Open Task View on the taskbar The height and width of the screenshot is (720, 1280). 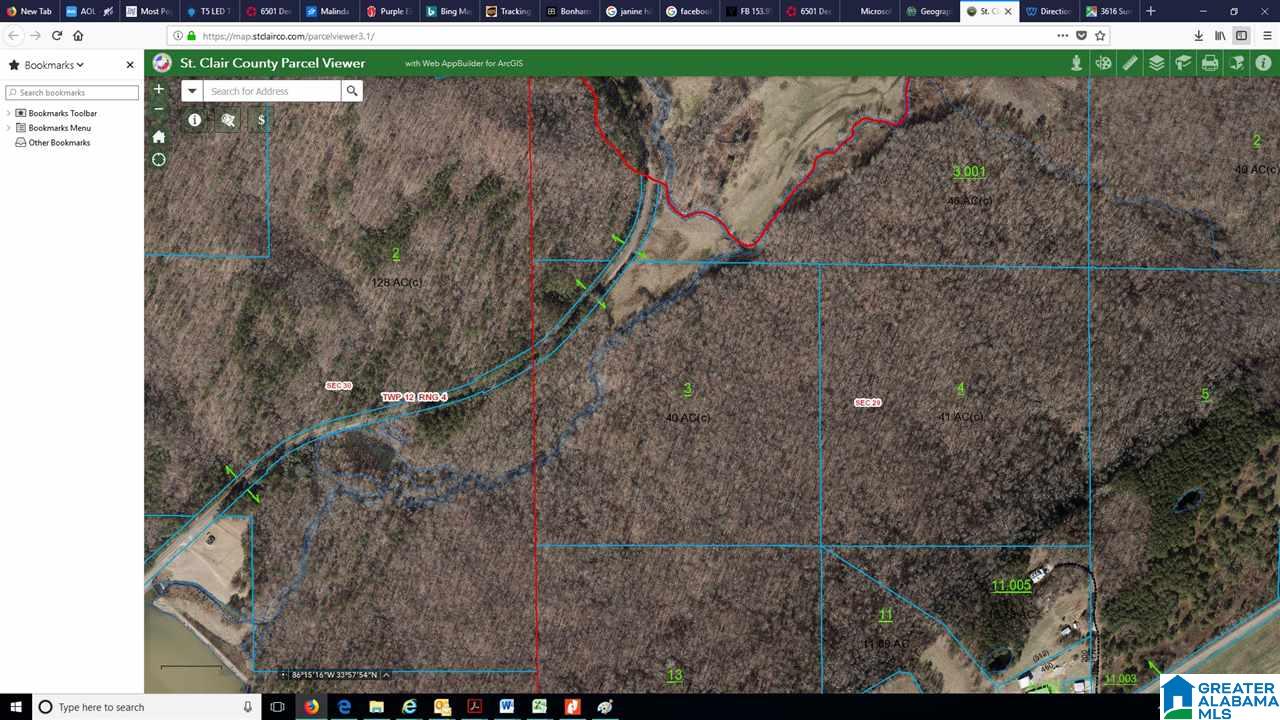[278, 707]
